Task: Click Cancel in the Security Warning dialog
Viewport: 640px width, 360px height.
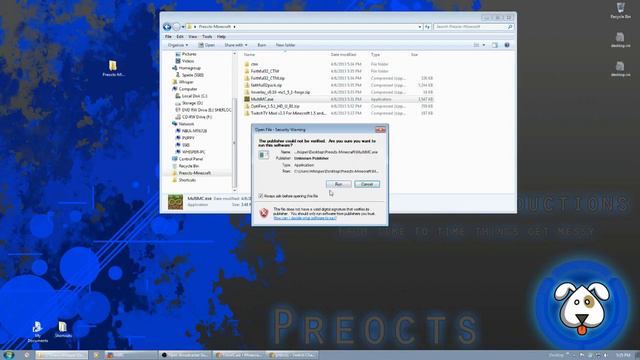Action: tap(367, 184)
